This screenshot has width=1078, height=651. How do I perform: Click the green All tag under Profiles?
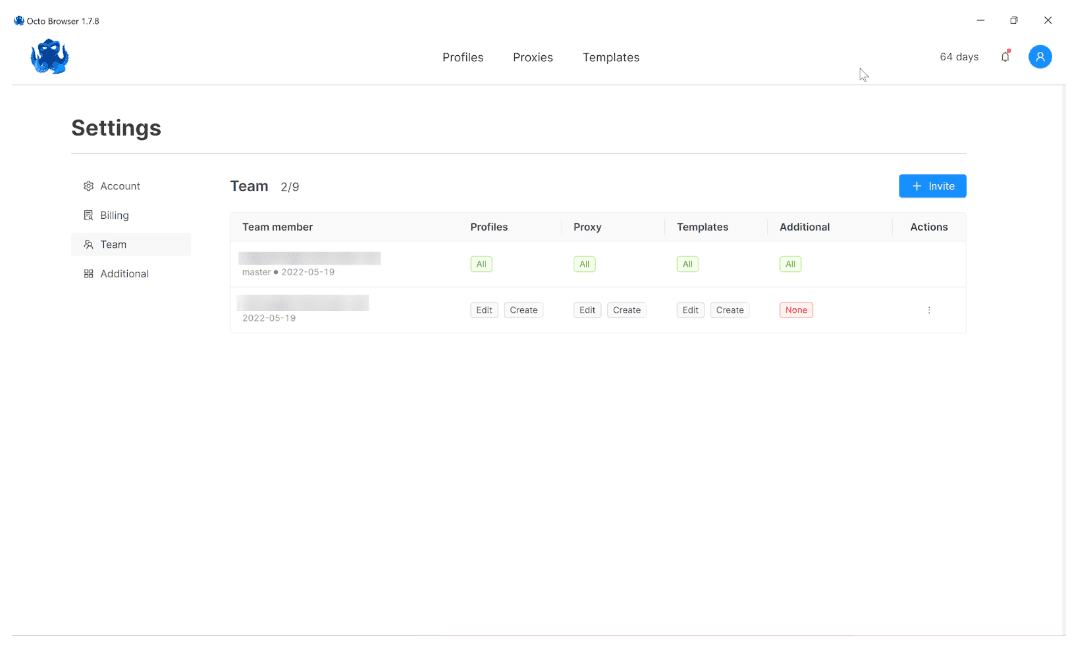(481, 264)
